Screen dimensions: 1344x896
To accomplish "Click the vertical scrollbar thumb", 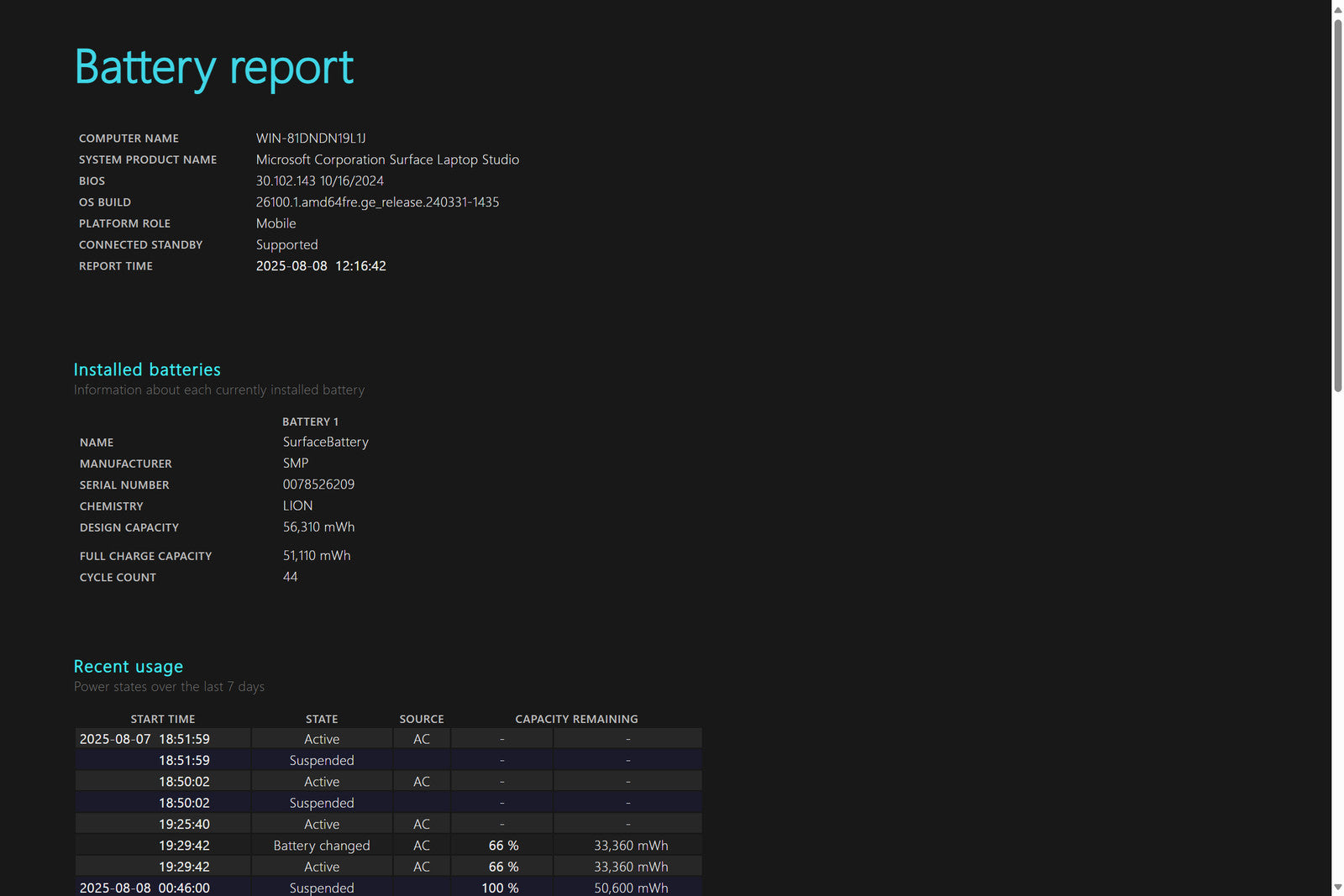I will pos(1337,204).
